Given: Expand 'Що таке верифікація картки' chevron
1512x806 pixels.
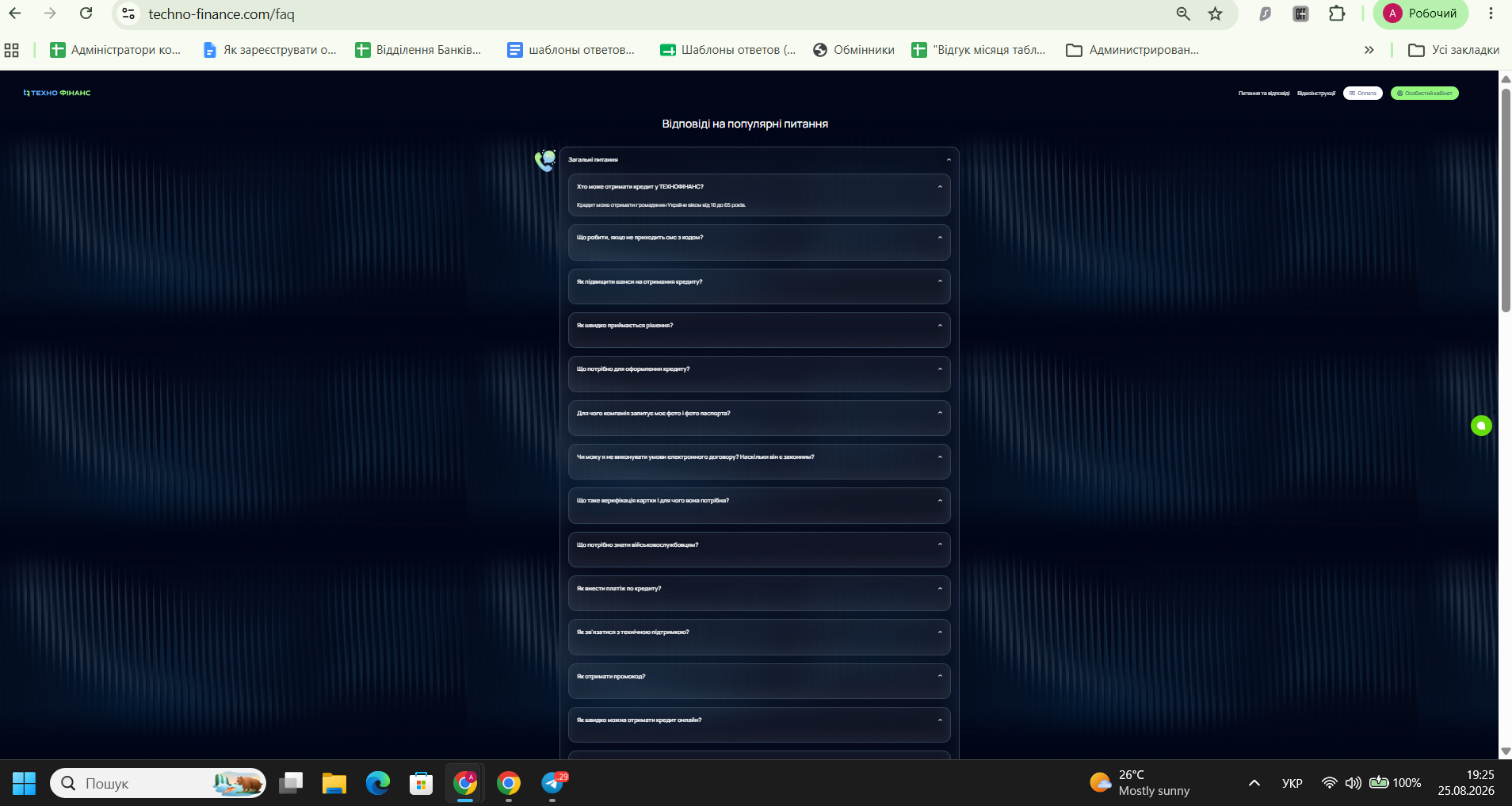Looking at the screenshot, I should point(940,500).
